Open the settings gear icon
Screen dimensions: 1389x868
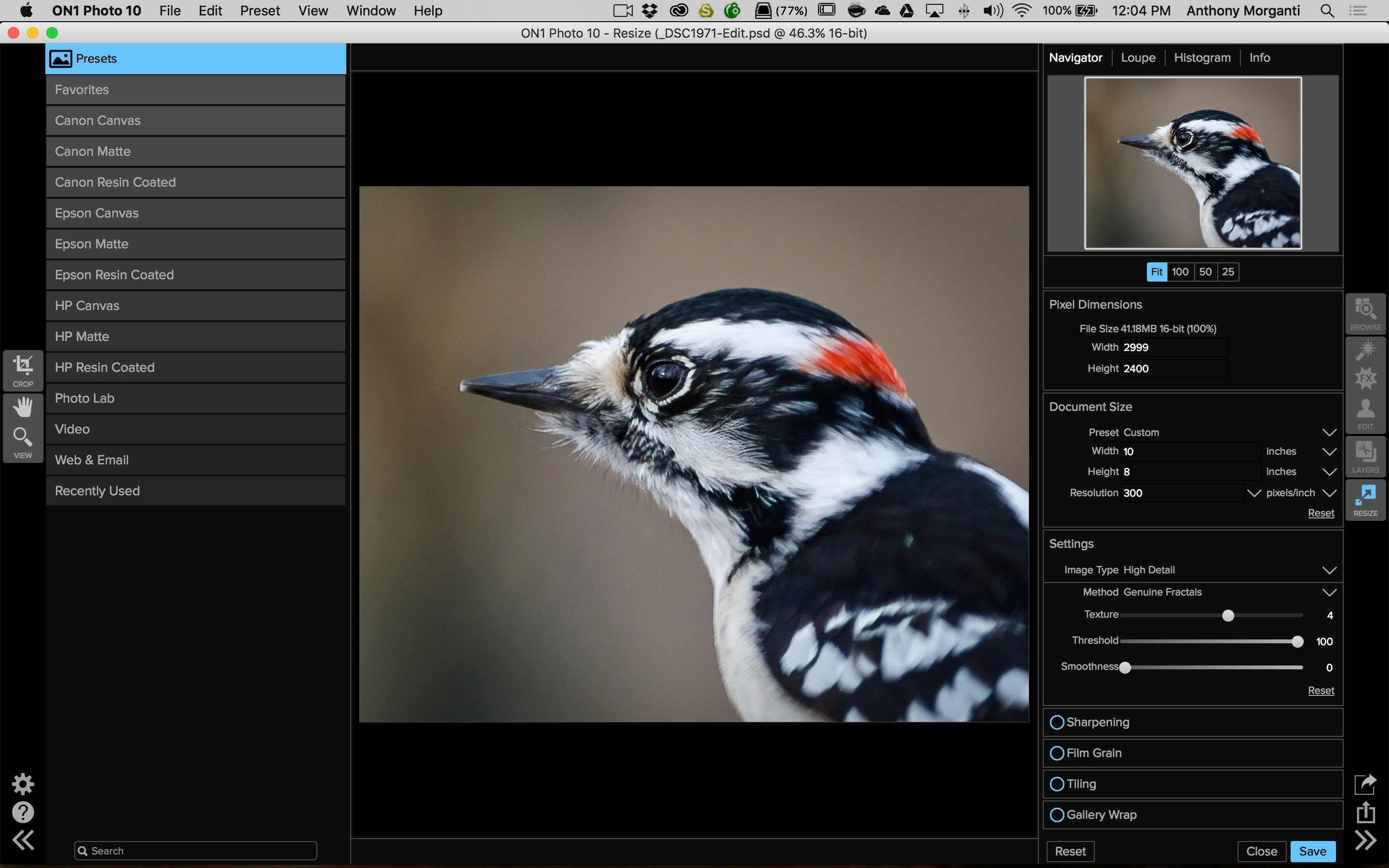click(x=23, y=784)
